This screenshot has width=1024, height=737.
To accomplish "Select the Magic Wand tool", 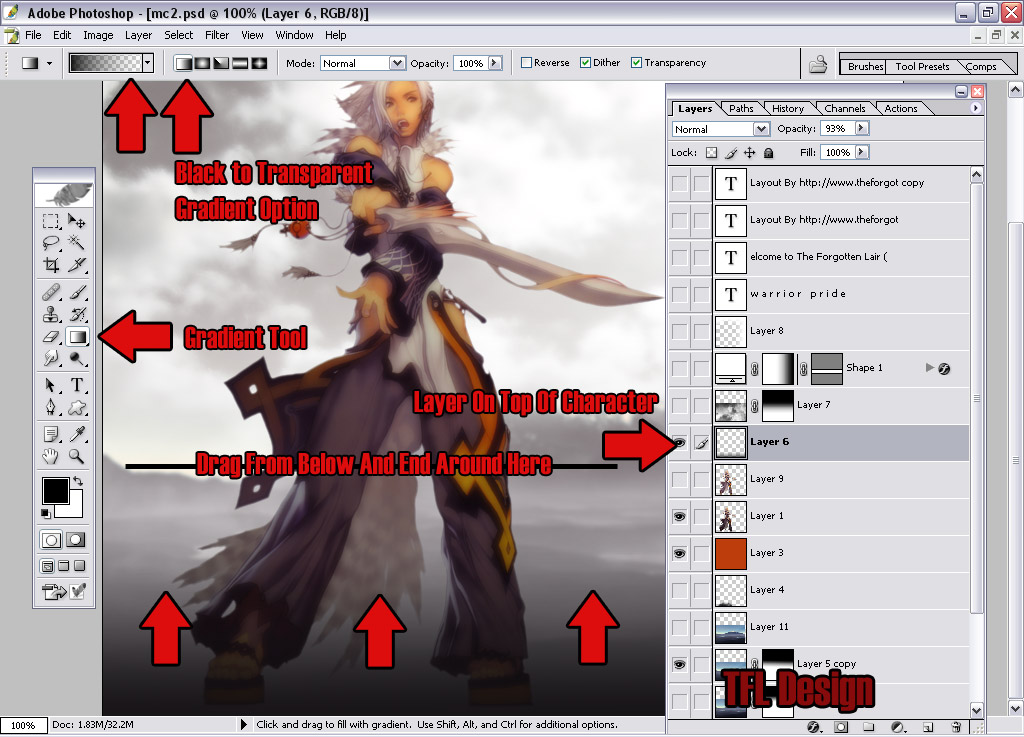I will pos(76,243).
